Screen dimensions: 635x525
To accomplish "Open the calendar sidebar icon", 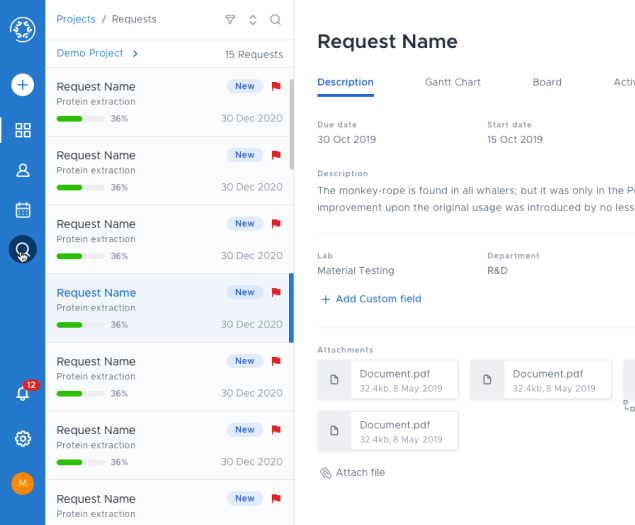I will coord(22,210).
